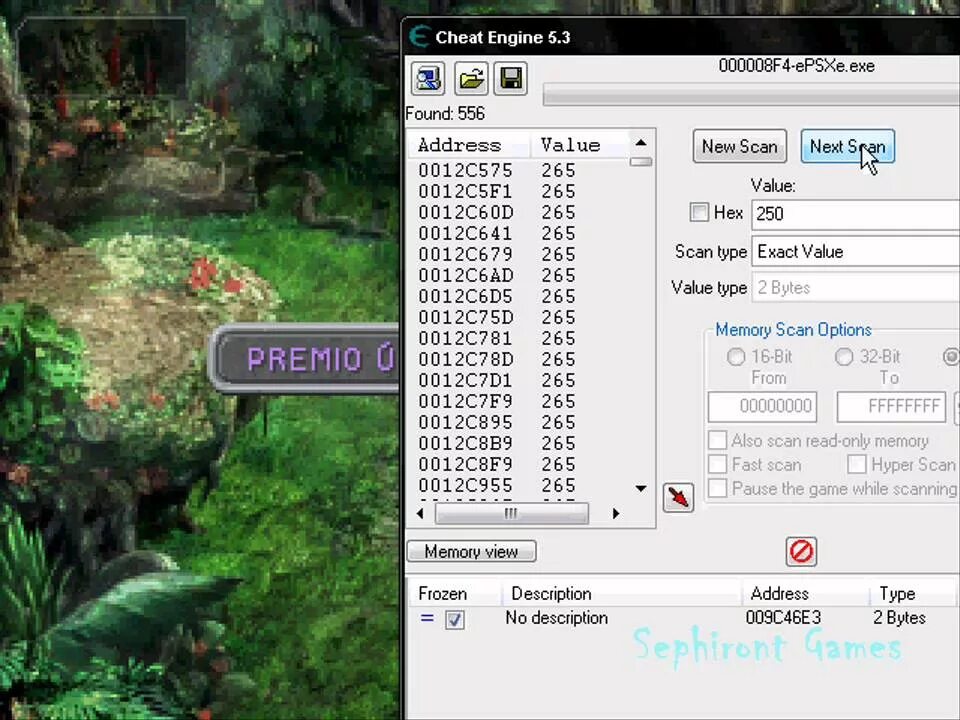Select address row 0012C679
This screenshot has width=960, height=720.
[x=520, y=254]
